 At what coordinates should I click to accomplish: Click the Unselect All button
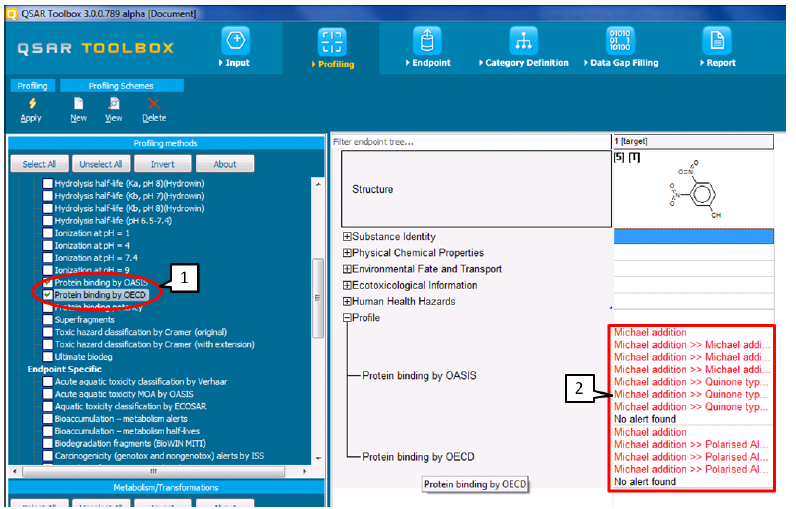[101, 164]
